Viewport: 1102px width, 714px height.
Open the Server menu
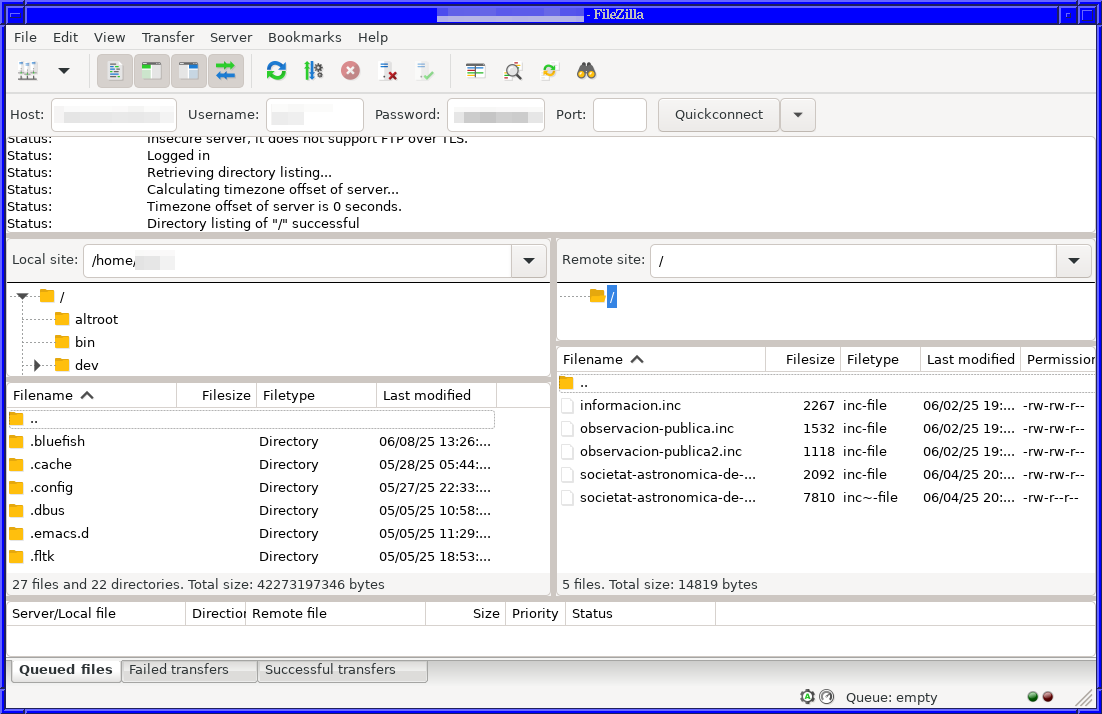coord(231,37)
